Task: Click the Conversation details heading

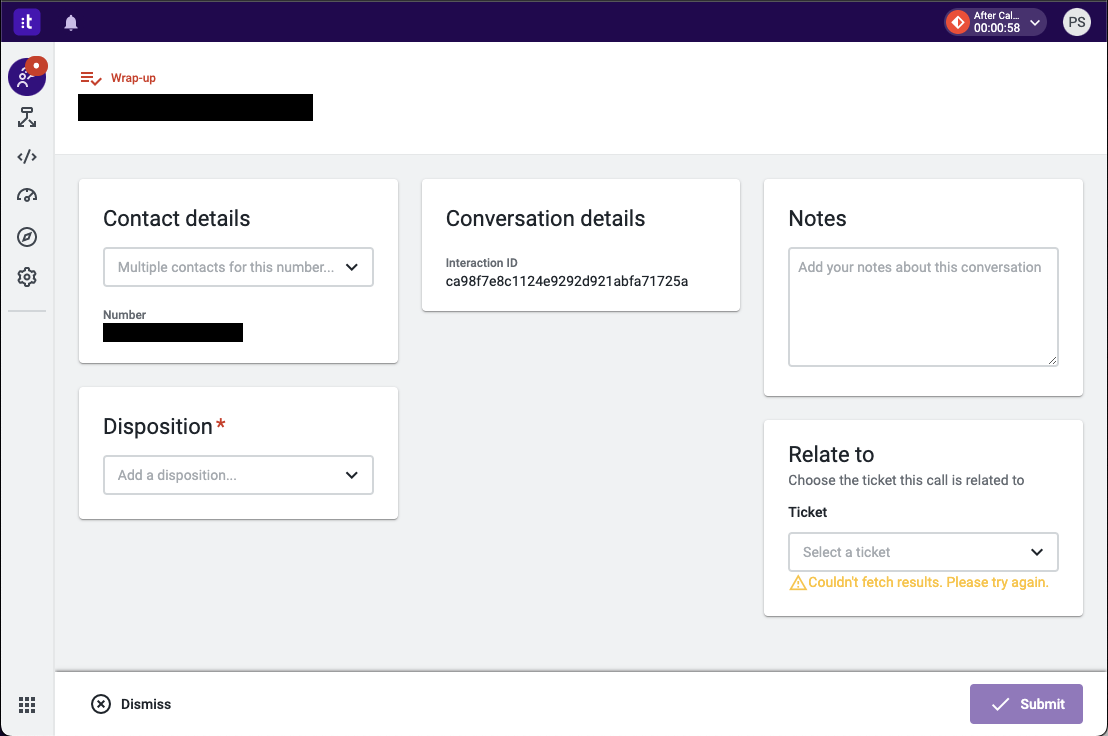Action: click(x=546, y=218)
